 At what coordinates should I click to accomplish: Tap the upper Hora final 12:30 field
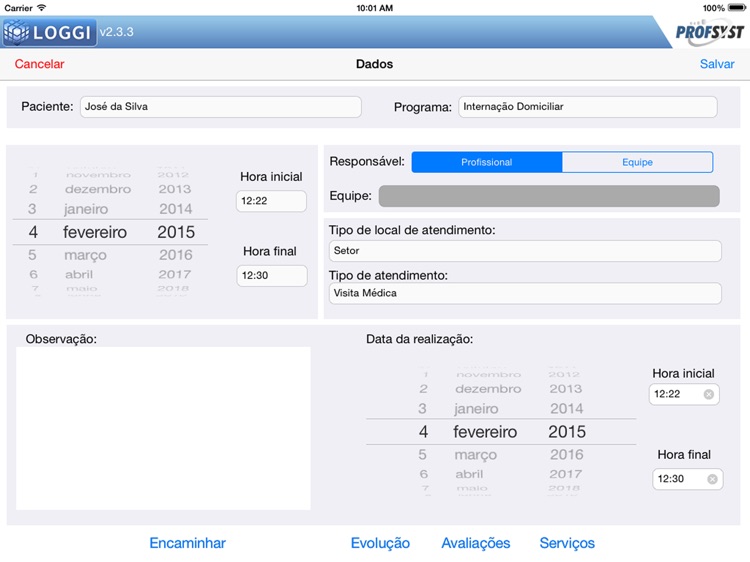[x=272, y=275]
